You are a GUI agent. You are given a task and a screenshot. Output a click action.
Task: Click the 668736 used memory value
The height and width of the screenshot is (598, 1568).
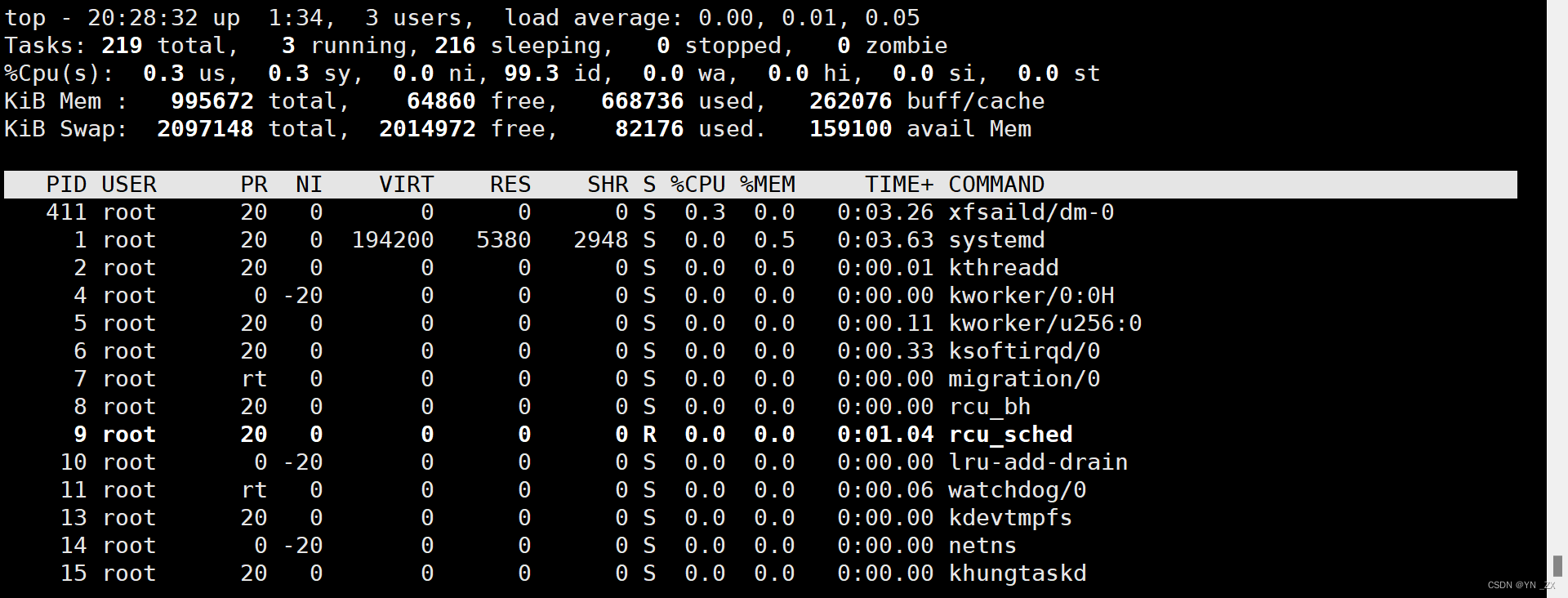[x=642, y=101]
